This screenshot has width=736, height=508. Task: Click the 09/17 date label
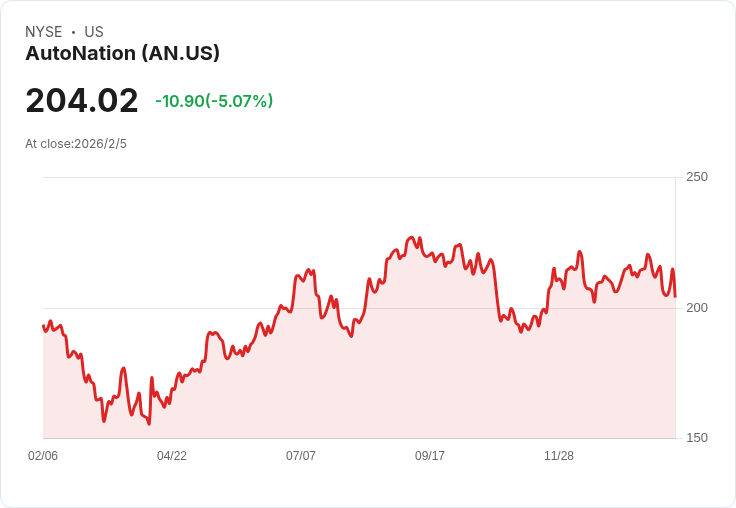point(430,456)
